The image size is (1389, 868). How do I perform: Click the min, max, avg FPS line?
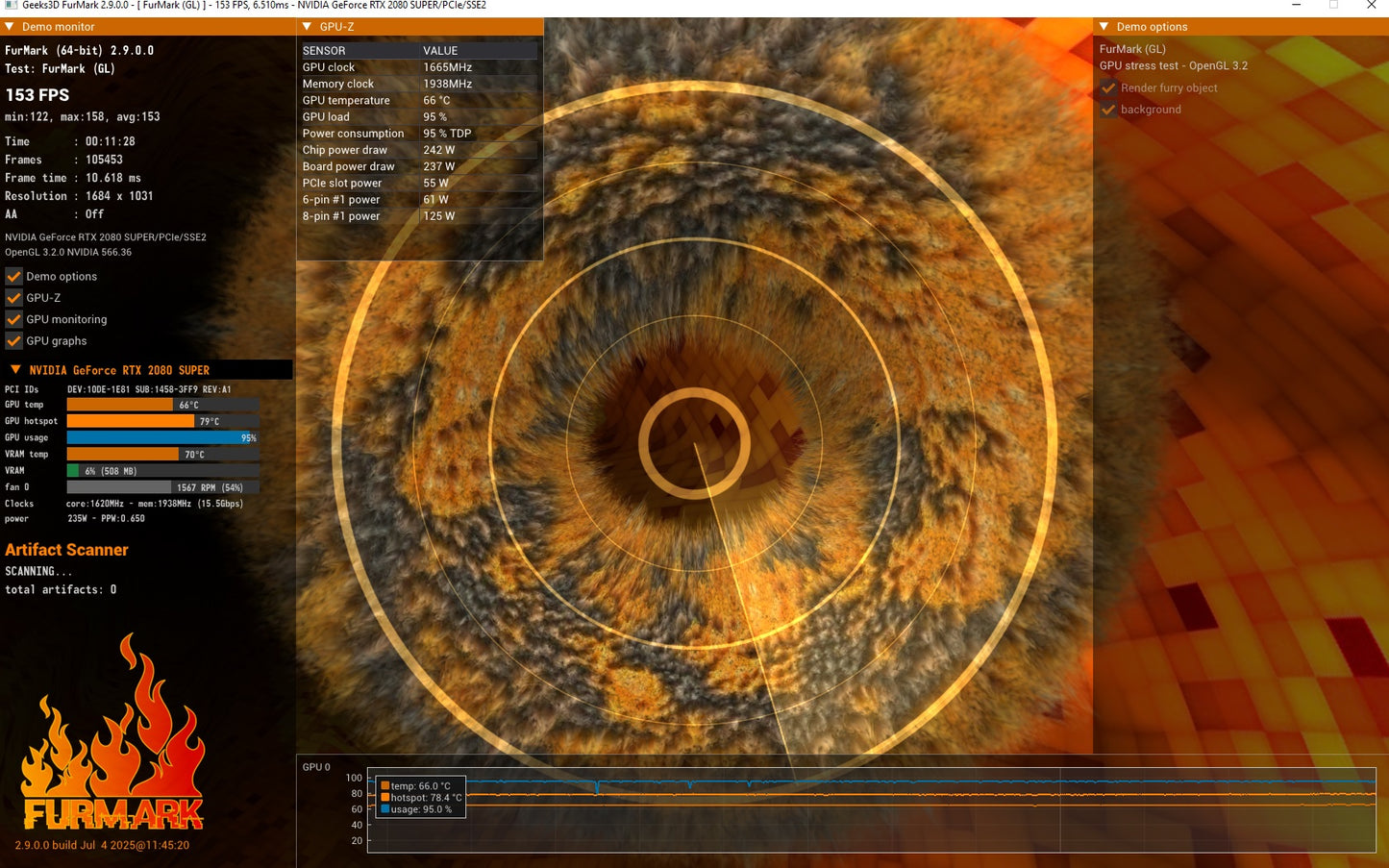coord(83,117)
